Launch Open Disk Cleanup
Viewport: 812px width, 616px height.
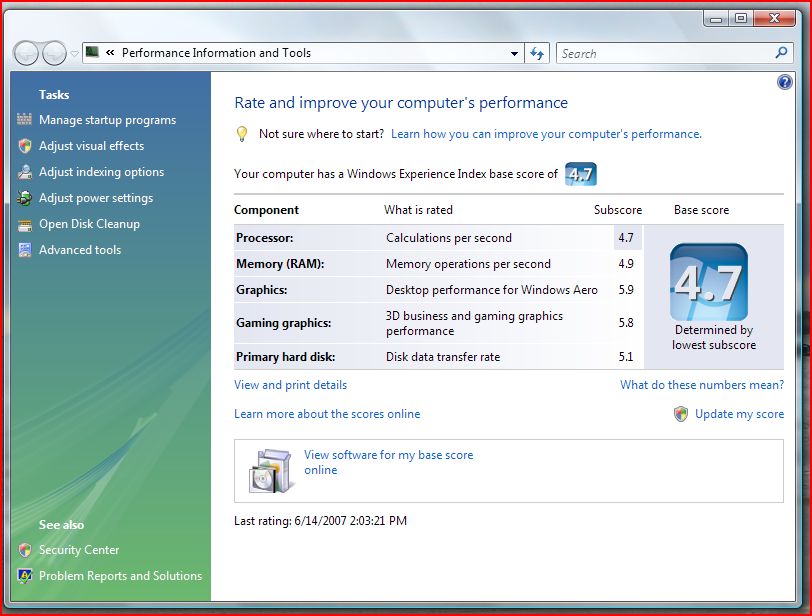pos(89,224)
